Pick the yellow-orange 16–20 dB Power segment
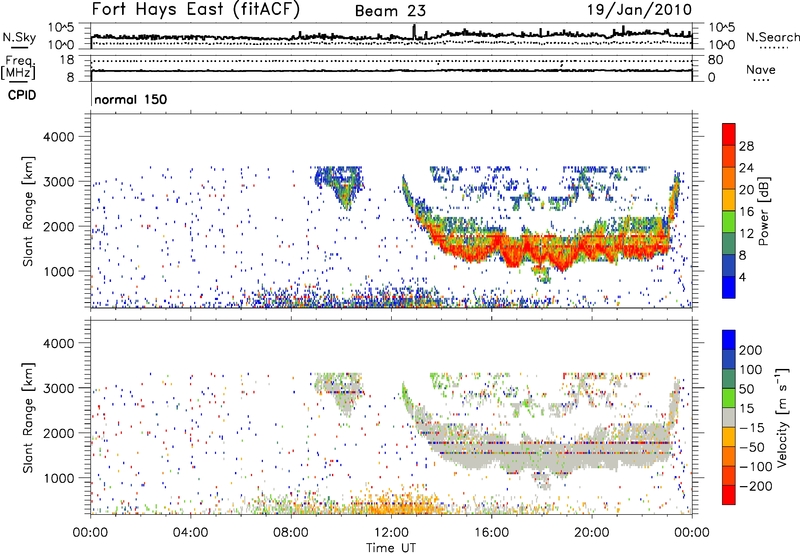 pyautogui.click(x=729, y=200)
